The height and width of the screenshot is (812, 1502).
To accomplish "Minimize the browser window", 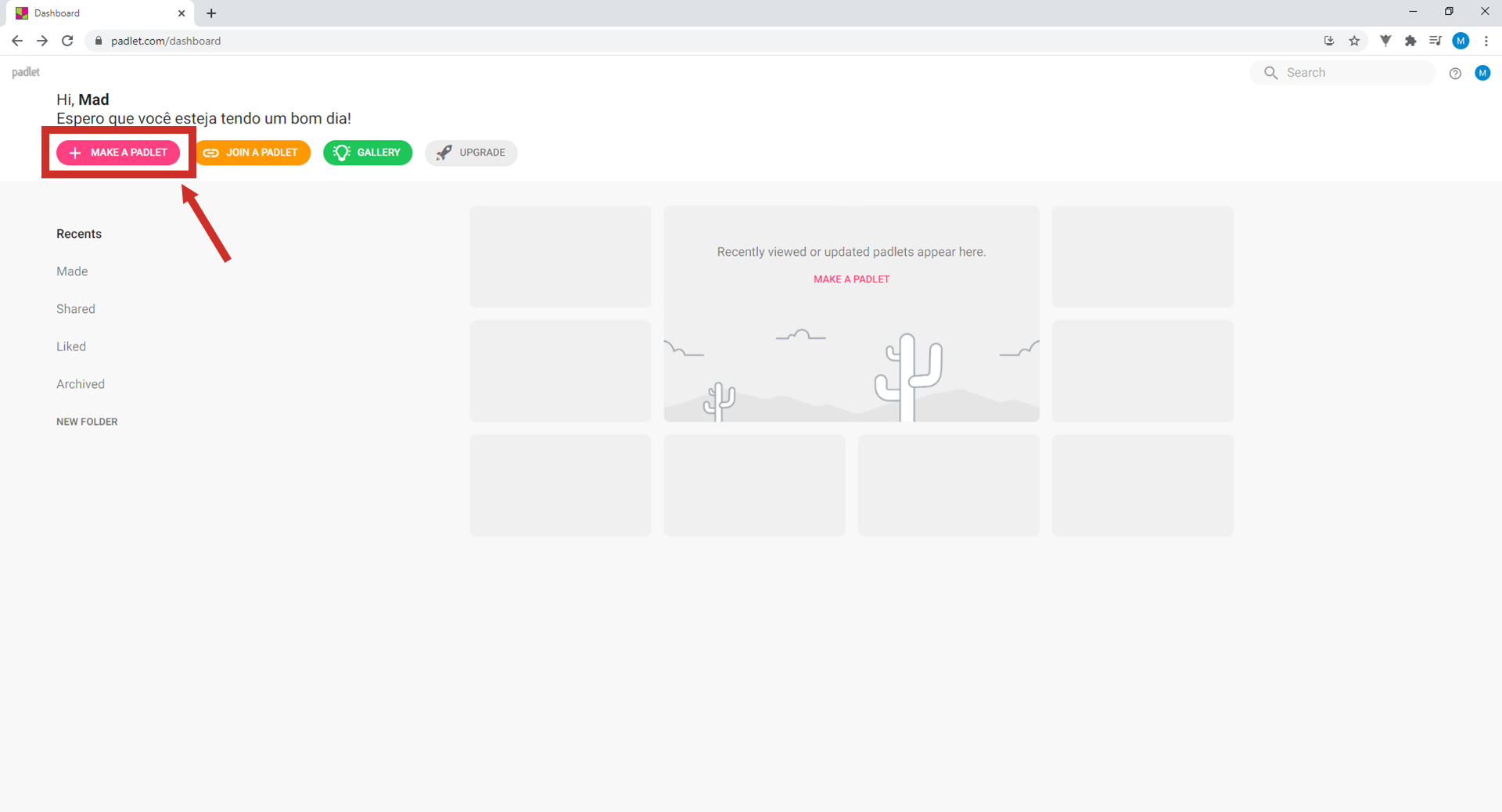I will 1413,12.
